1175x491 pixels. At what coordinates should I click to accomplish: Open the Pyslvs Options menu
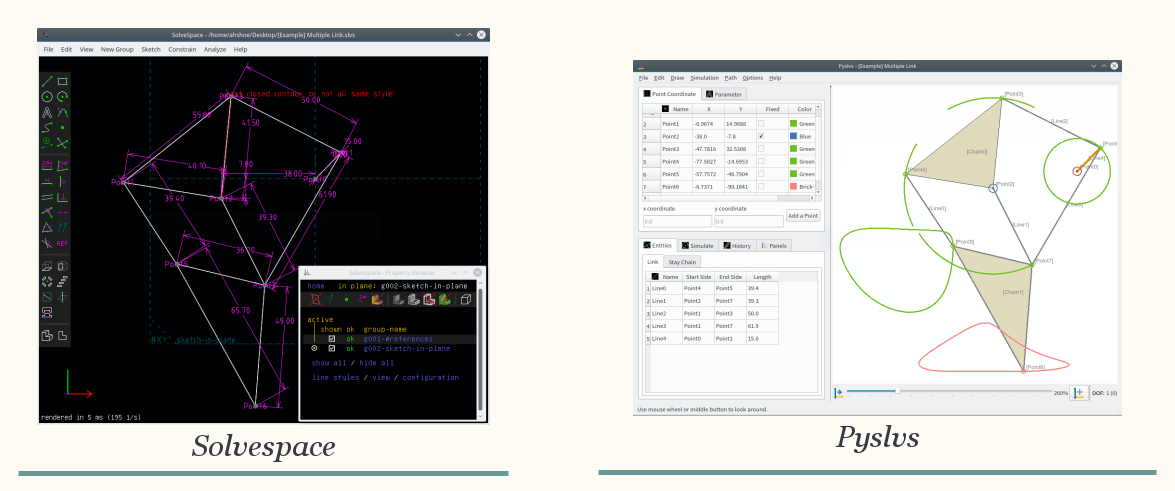click(752, 78)
